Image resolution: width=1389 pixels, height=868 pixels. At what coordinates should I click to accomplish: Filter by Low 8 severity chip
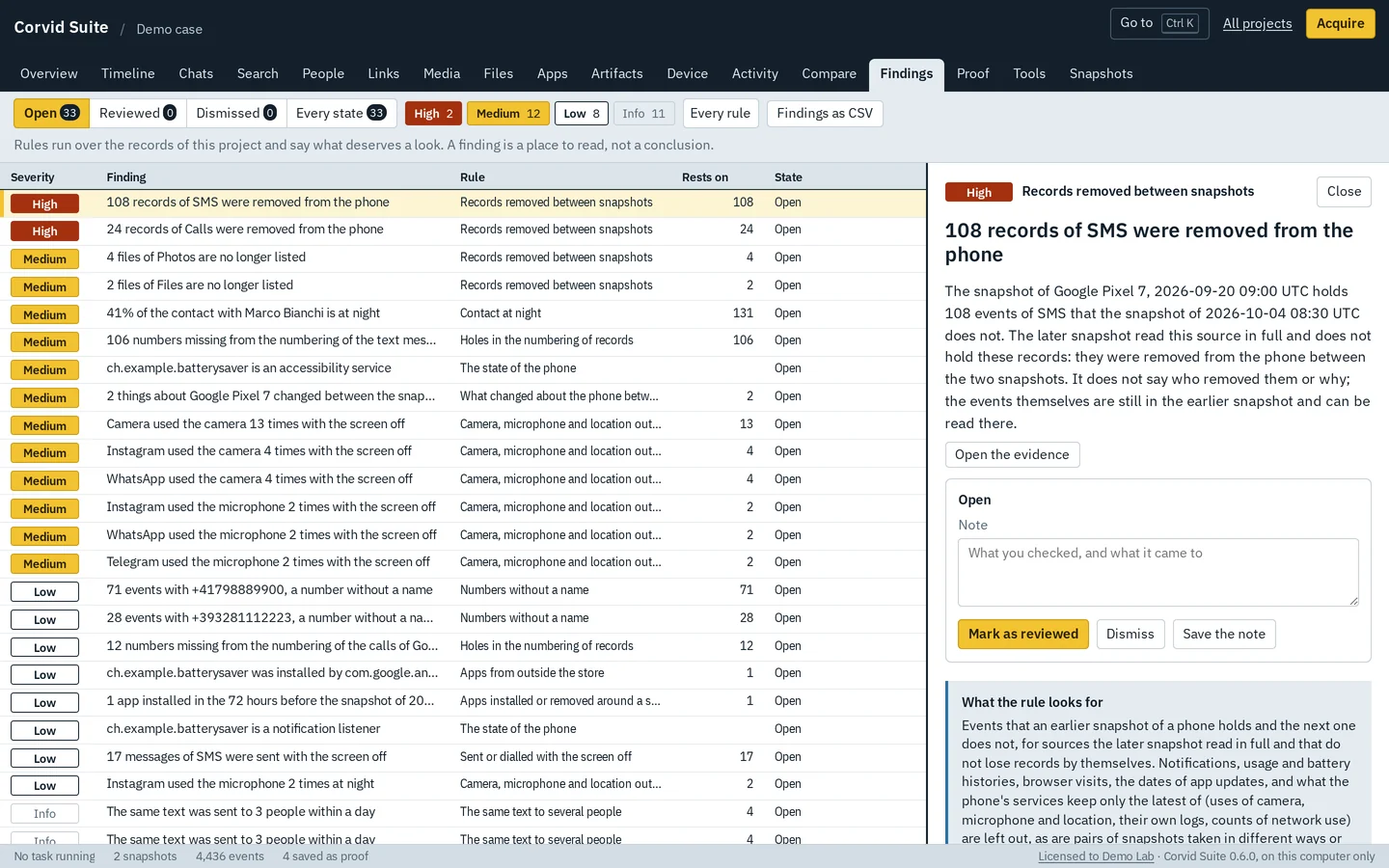[582, 114]
